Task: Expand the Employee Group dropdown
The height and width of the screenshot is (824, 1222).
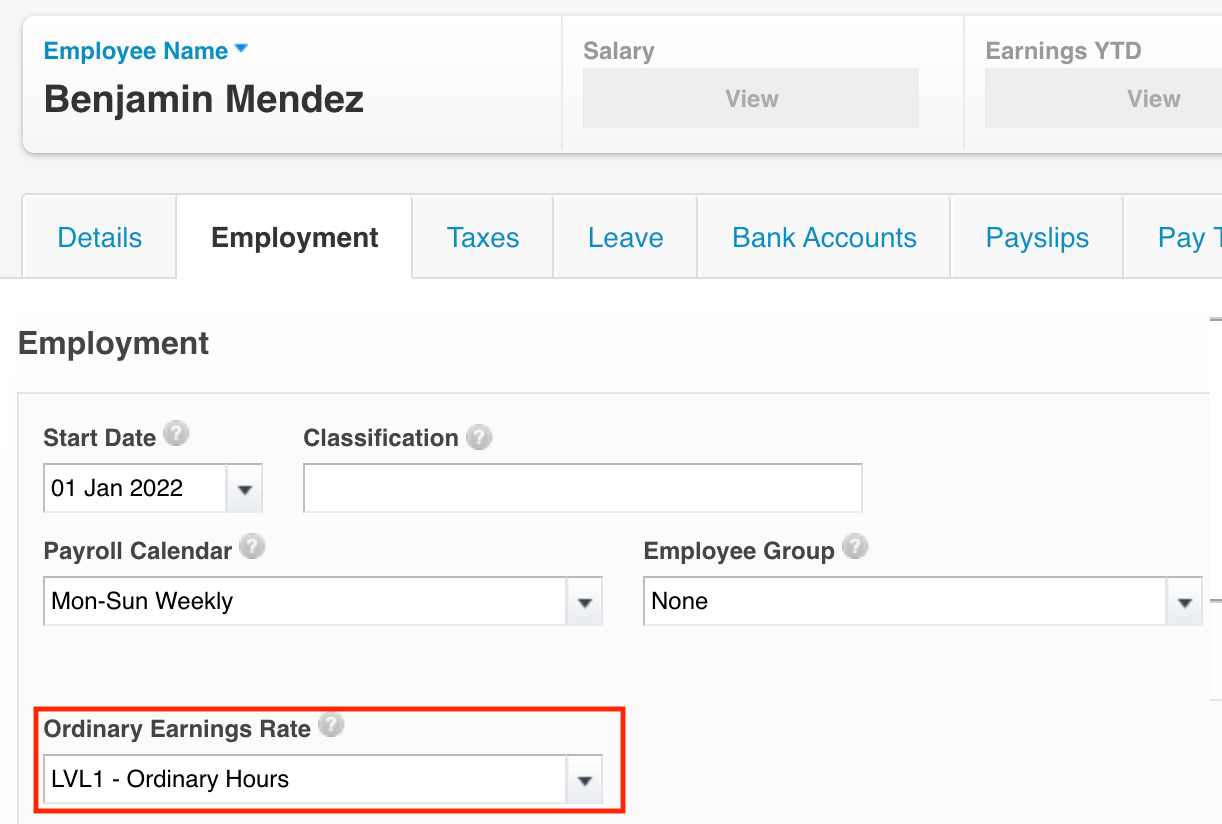Action: coord(1185,601)
